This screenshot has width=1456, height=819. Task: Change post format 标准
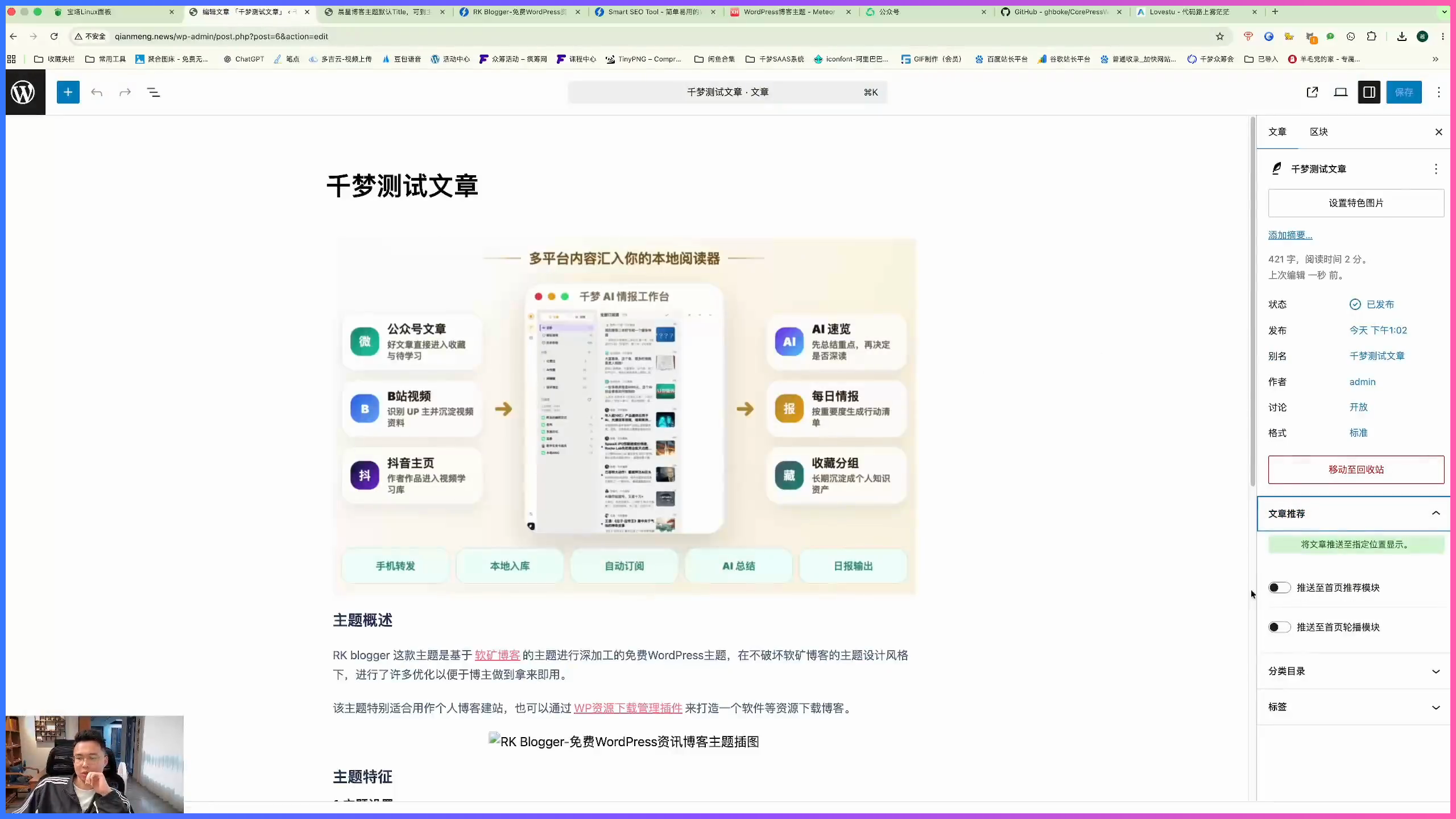(1358, 433)
